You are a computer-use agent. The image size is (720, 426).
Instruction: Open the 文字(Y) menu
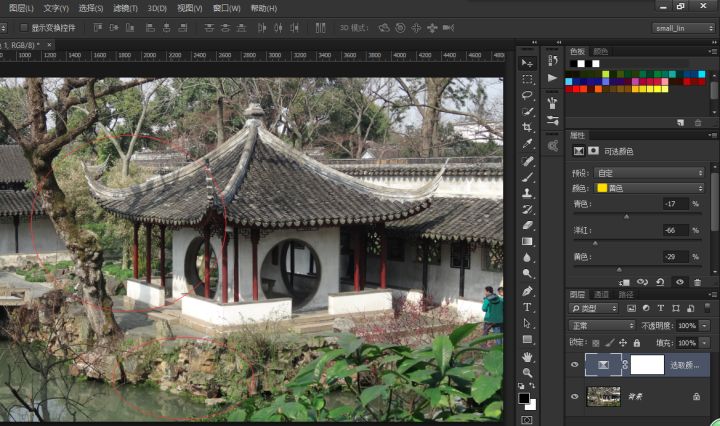click(x=56, y=8)
